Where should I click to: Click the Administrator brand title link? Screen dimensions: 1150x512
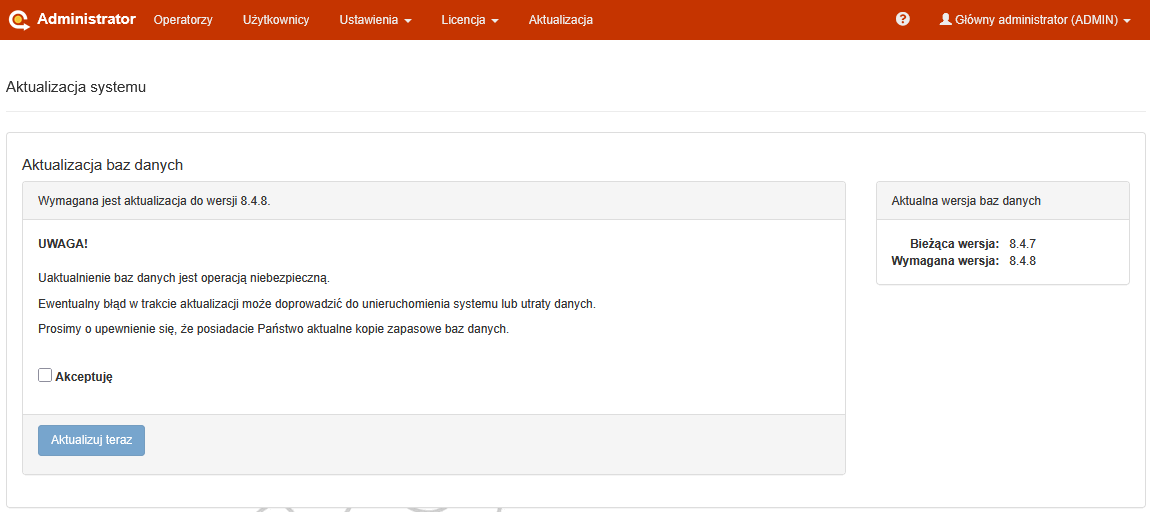[x=86, y=19]
